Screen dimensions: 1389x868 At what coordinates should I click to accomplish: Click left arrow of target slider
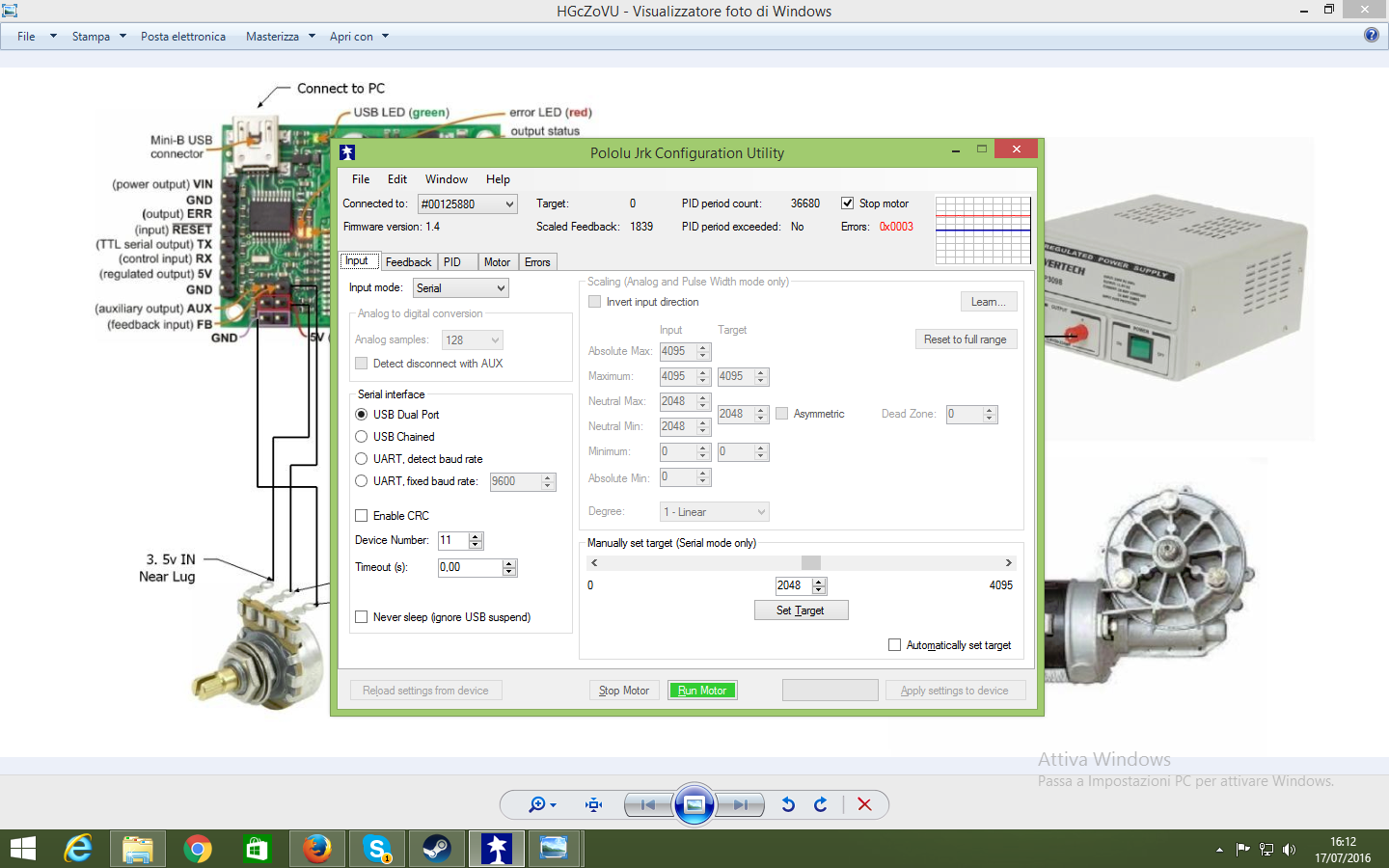click(594, 563)
